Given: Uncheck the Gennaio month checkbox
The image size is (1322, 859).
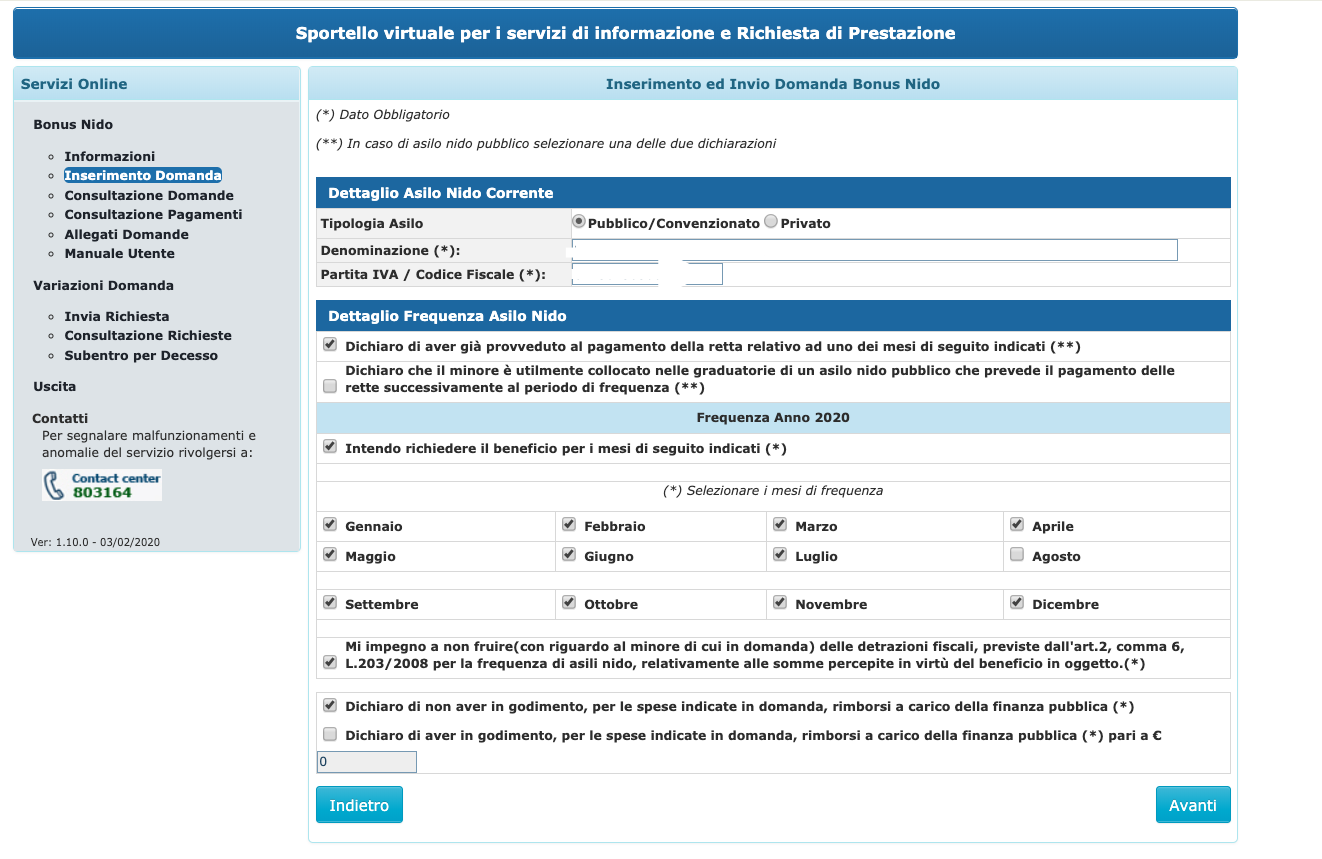Looking at the screenshot, I should pos(330,524).
